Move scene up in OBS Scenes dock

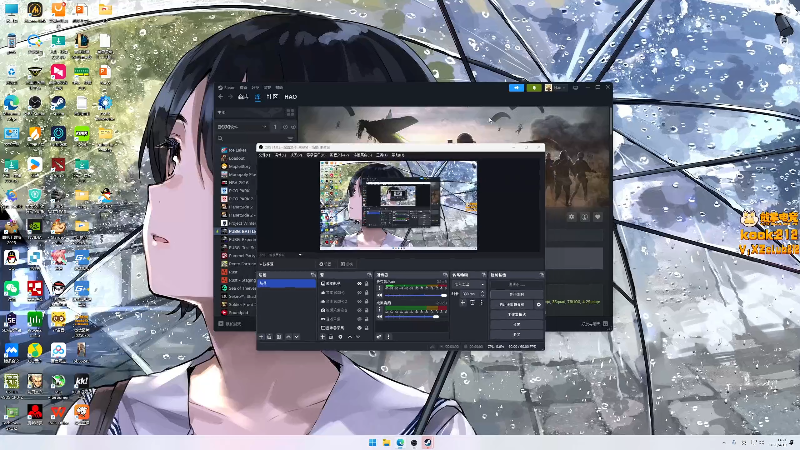coord(288,337)
